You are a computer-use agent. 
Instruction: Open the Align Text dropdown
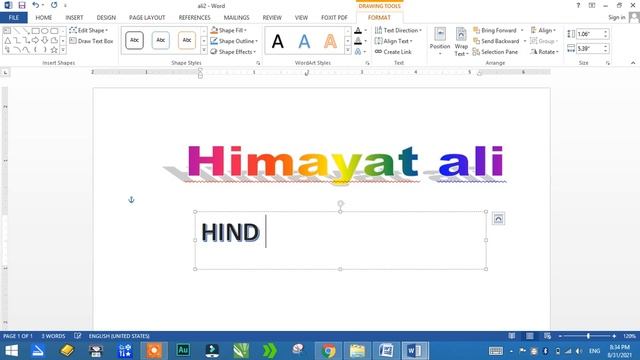coord(393,41)
